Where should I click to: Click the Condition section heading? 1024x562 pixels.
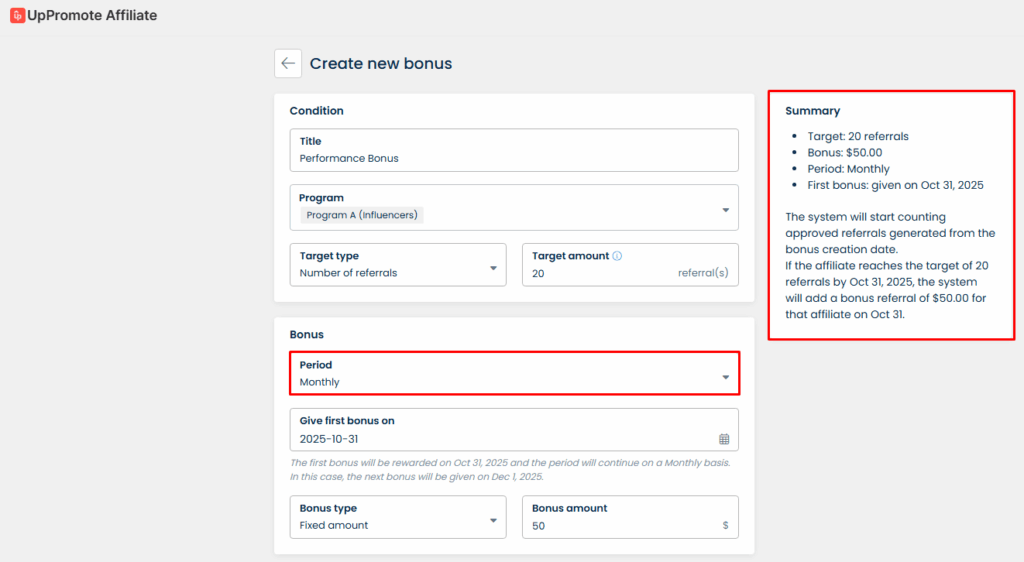click(x=316, y=111)
